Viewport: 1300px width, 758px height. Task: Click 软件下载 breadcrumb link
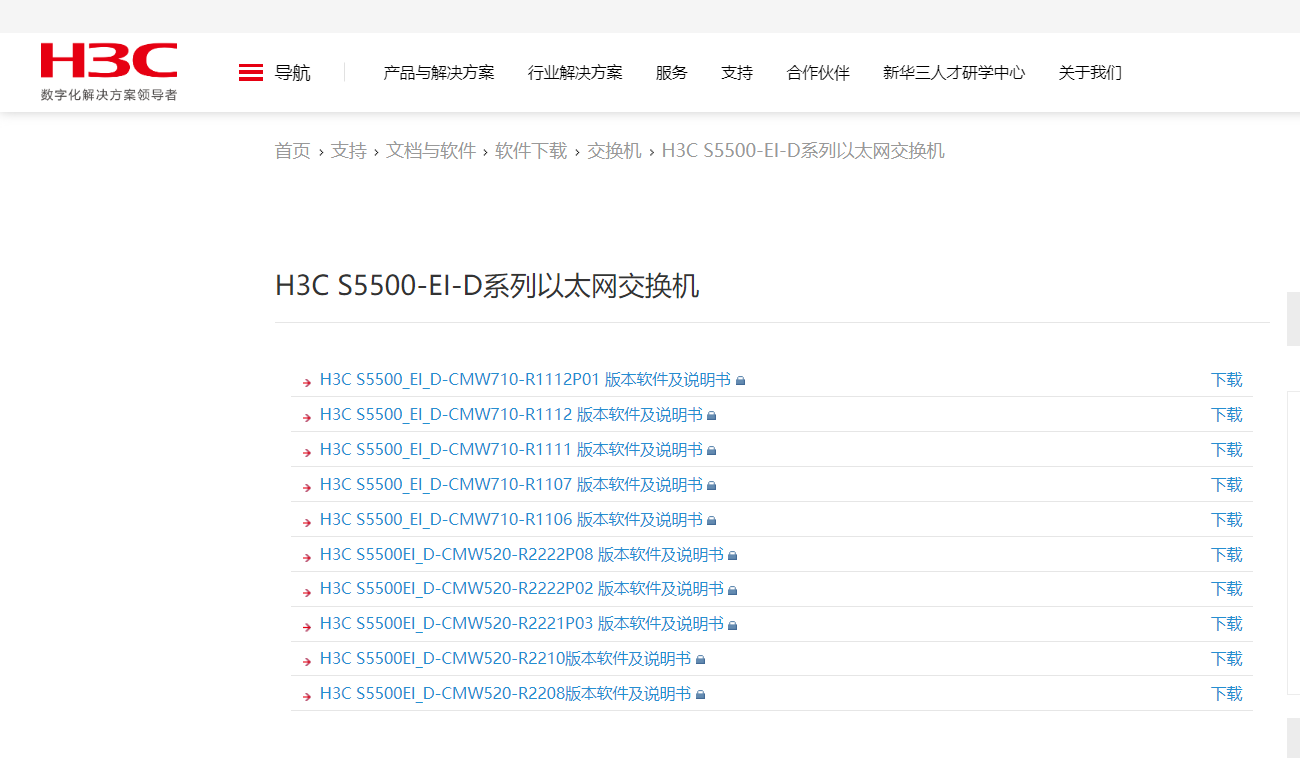[531, 151]
